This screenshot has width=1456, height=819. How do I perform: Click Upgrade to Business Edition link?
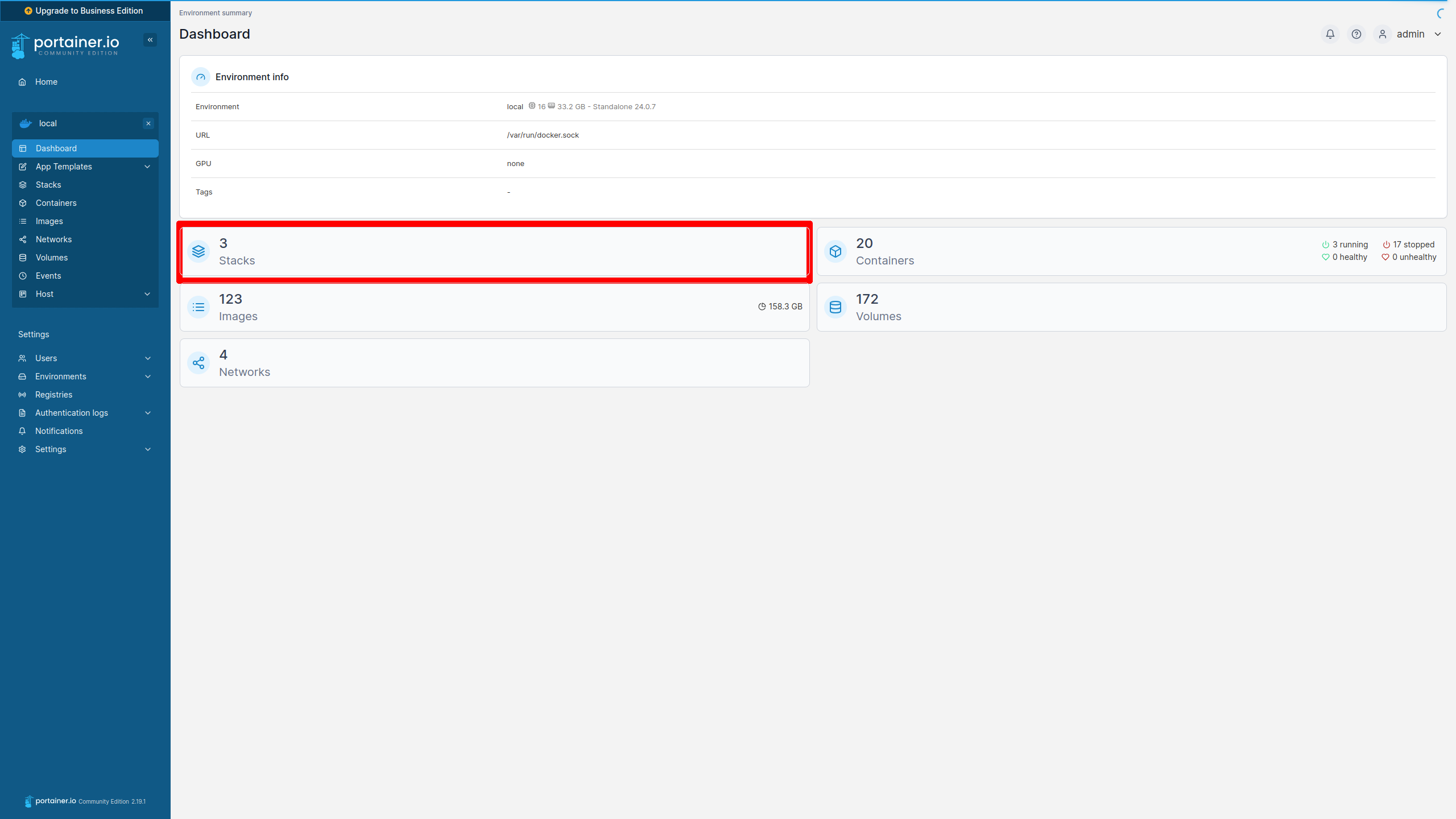84,11
